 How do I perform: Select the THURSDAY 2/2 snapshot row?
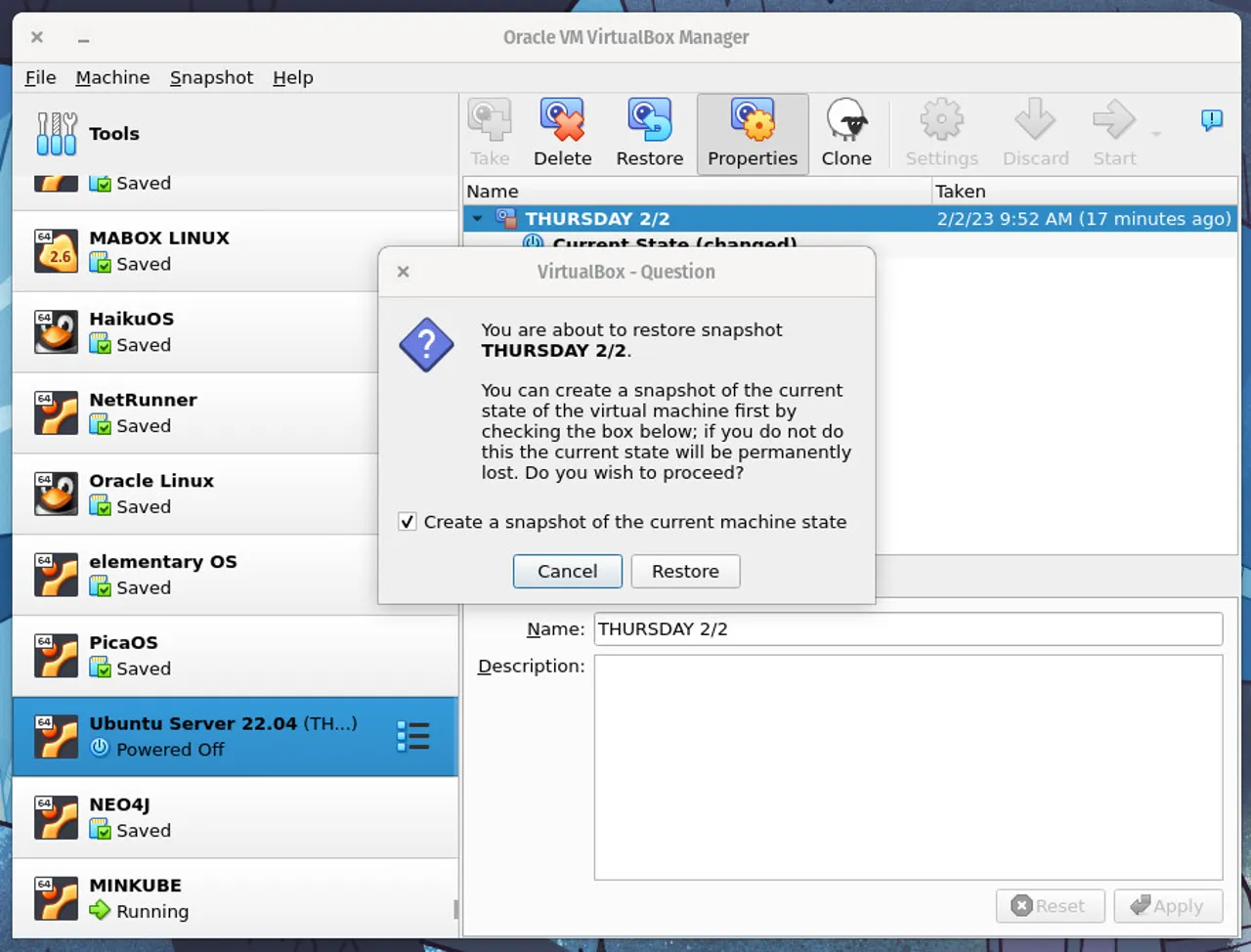click(x=850, y=219)
